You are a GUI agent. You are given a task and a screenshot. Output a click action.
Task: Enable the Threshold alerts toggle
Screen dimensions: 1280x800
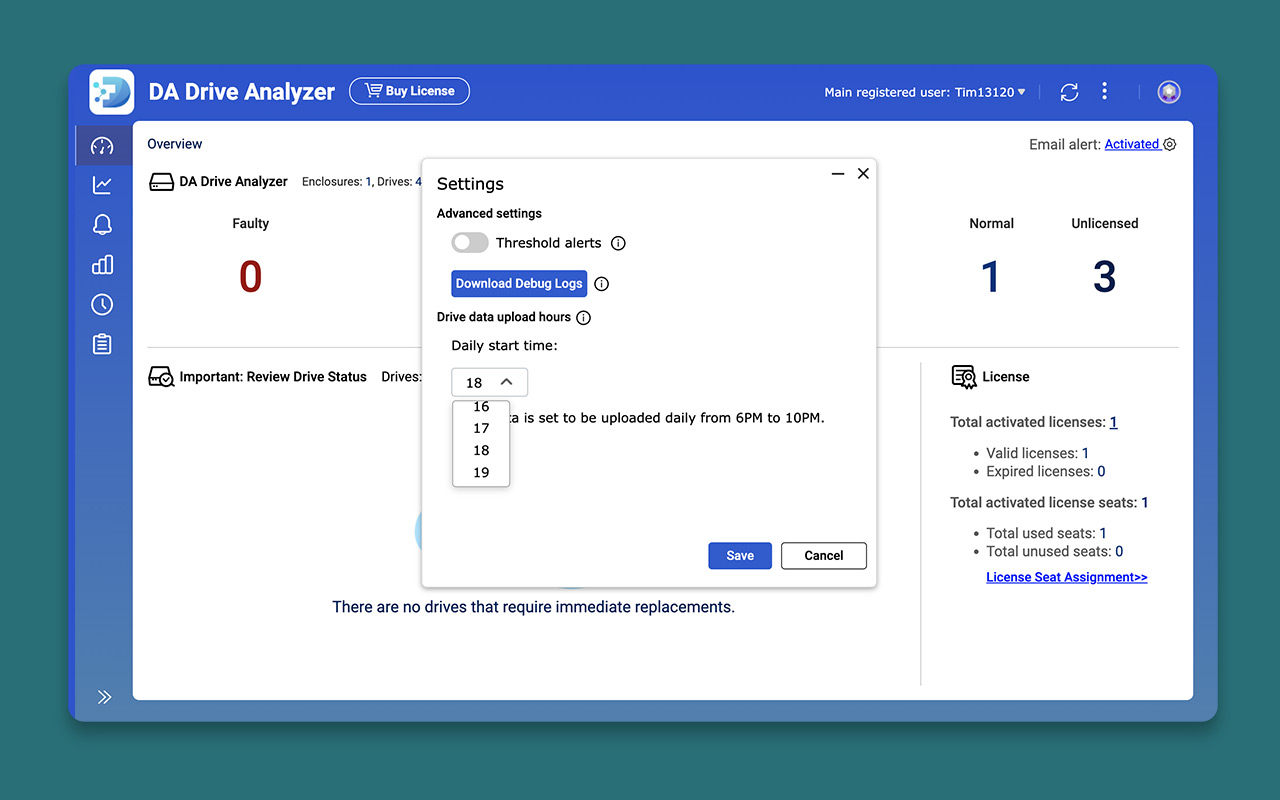tap(470, 243)
